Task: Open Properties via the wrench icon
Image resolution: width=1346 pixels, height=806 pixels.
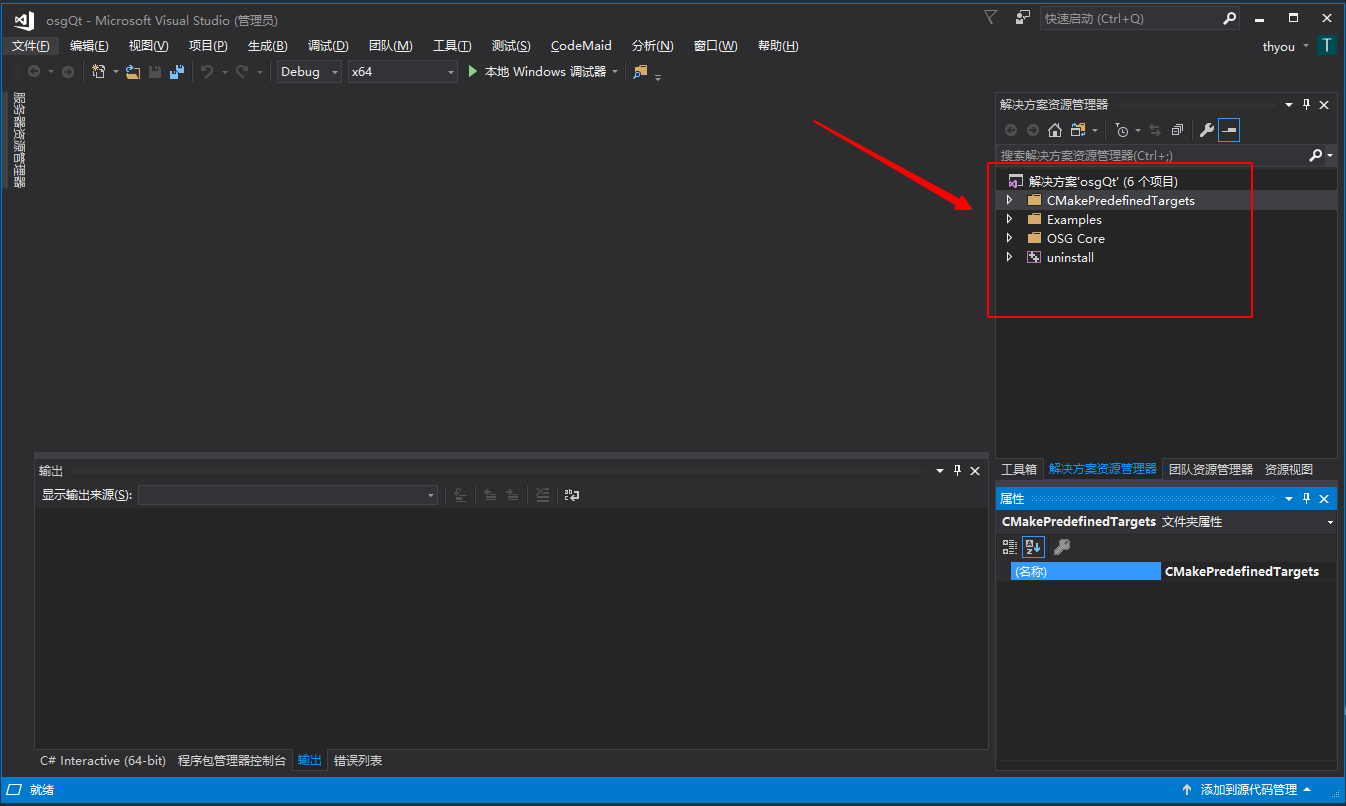Action: point(1207,130)
